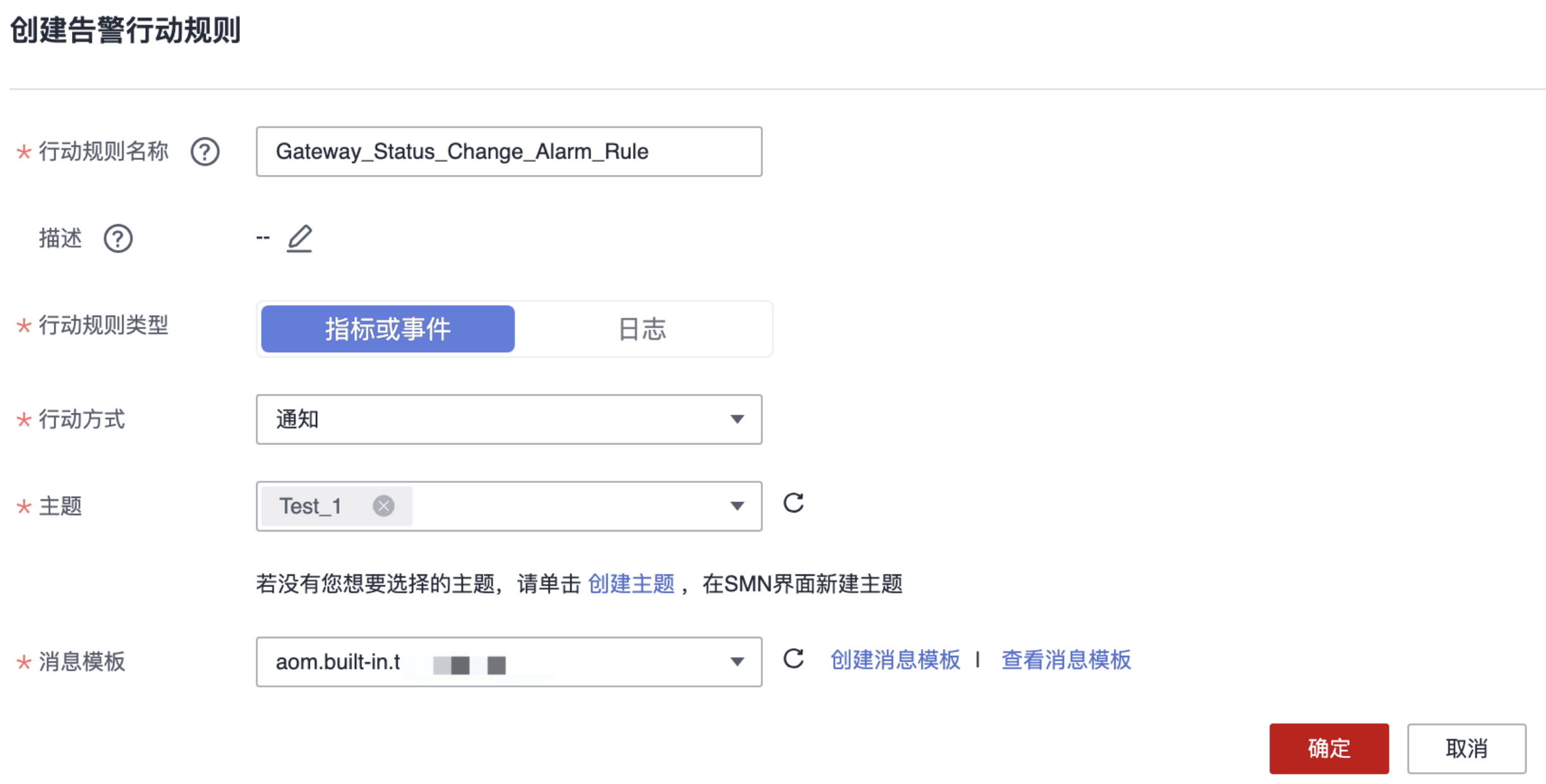Open the 查看消息模板 link
The height and width of the screenshot is (784, 1546).
tap(1066, 660)
